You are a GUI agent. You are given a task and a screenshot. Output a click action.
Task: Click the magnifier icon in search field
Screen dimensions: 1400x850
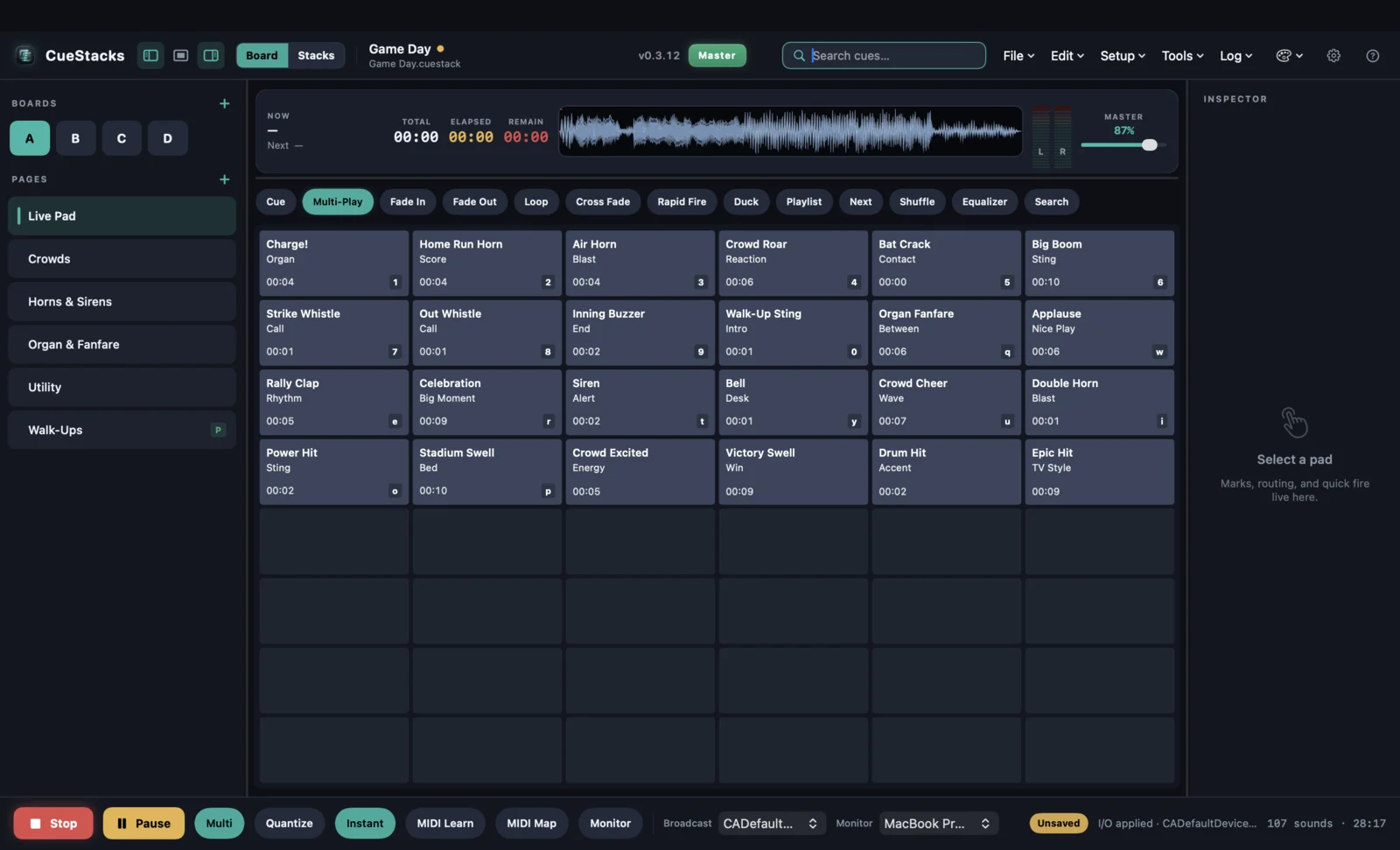pyautogui.click(x=799, y=55)
